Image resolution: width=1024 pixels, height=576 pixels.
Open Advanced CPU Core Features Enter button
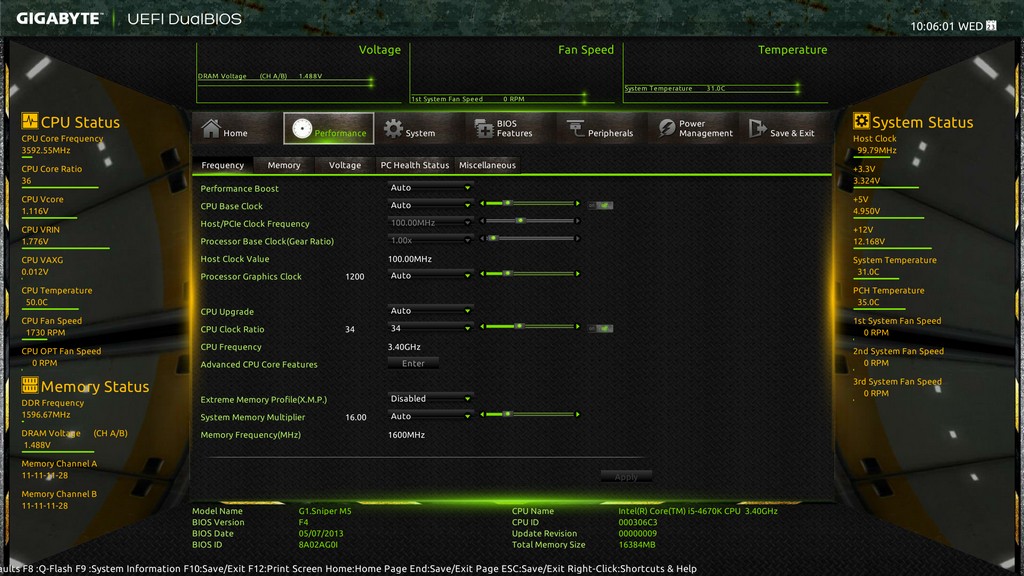coord(413,364)
